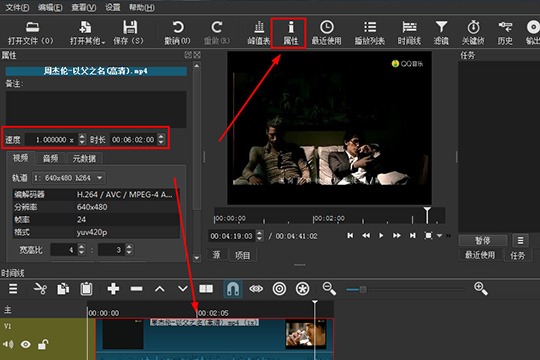Open the 峰值表 peak meter panel
The height and width of the screenshot is (360, 540).
pyautogui.click(x=259, y=33)
